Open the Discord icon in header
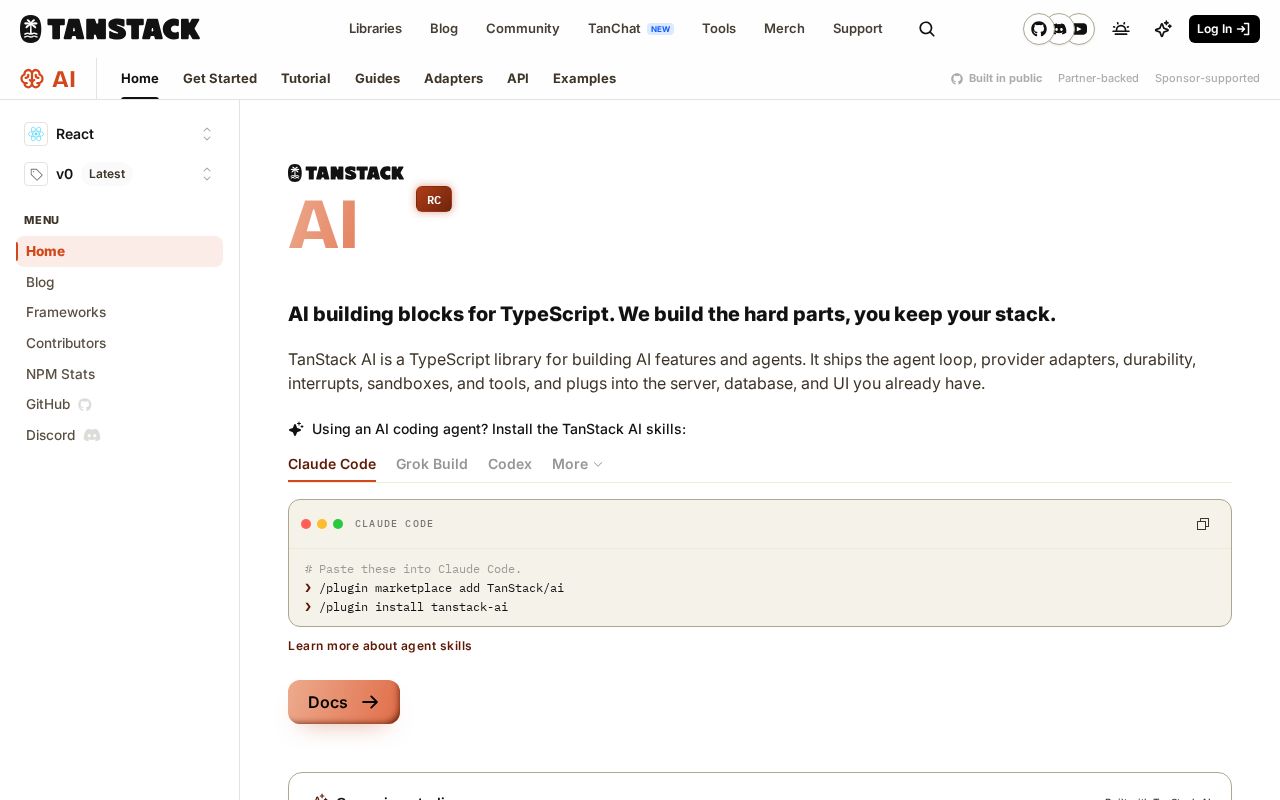This screenshot has width=1280, height=800. click(x=1059, y=29)
